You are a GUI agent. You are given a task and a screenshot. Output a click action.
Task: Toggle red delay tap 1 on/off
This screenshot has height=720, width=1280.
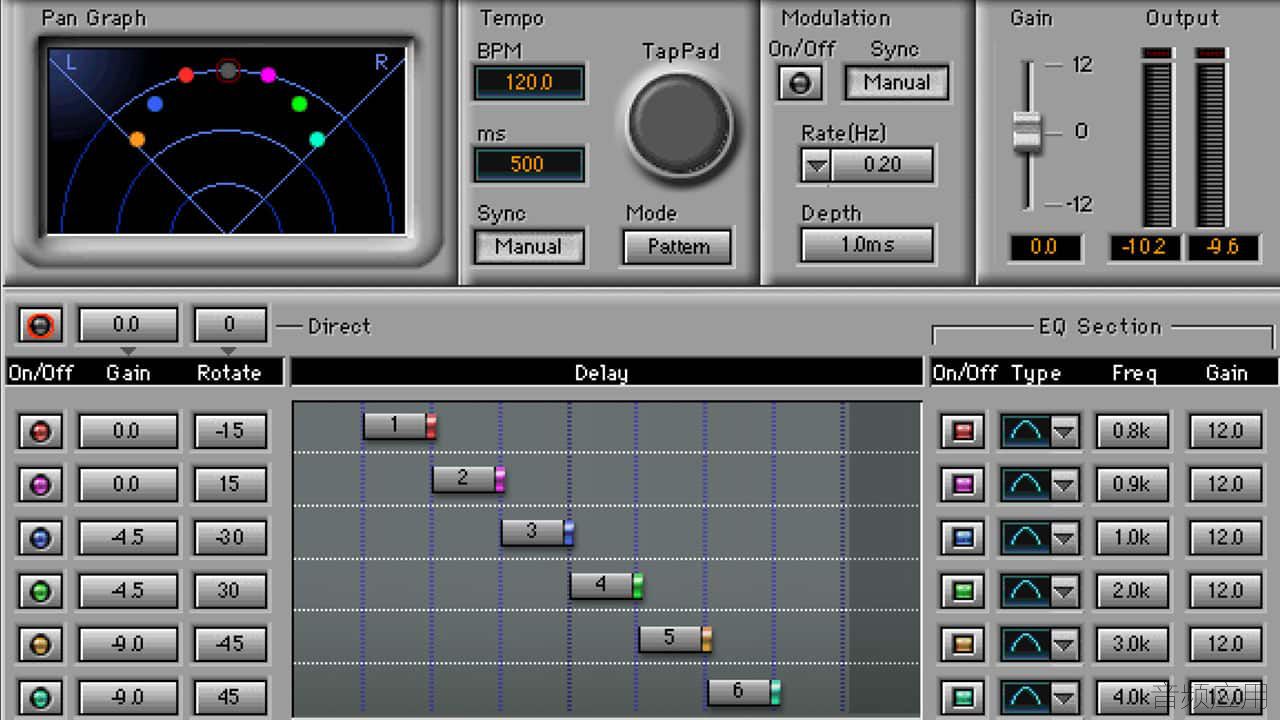41,432
